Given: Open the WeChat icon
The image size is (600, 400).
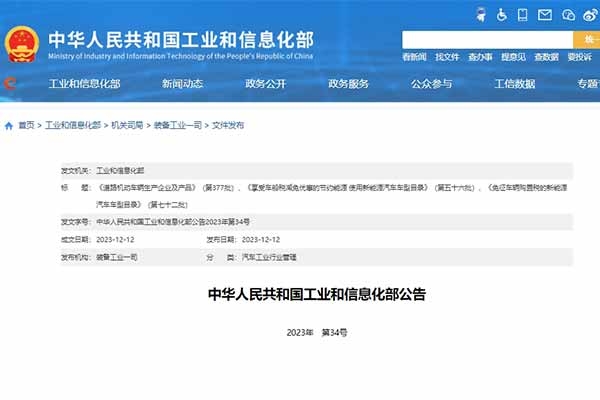Looking at the screenshot, I should (569, 15).
